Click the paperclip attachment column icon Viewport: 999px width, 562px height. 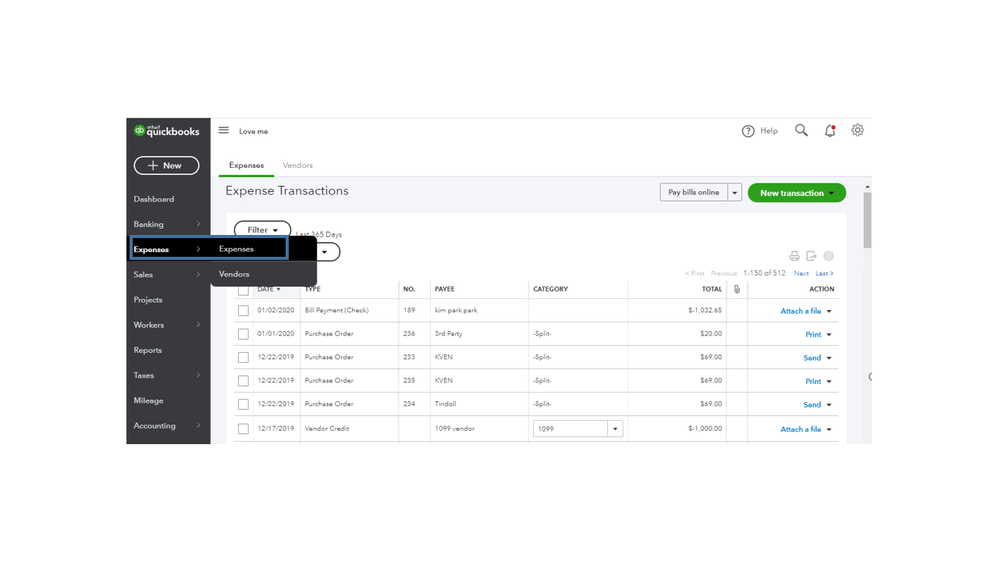pos(737,289)
